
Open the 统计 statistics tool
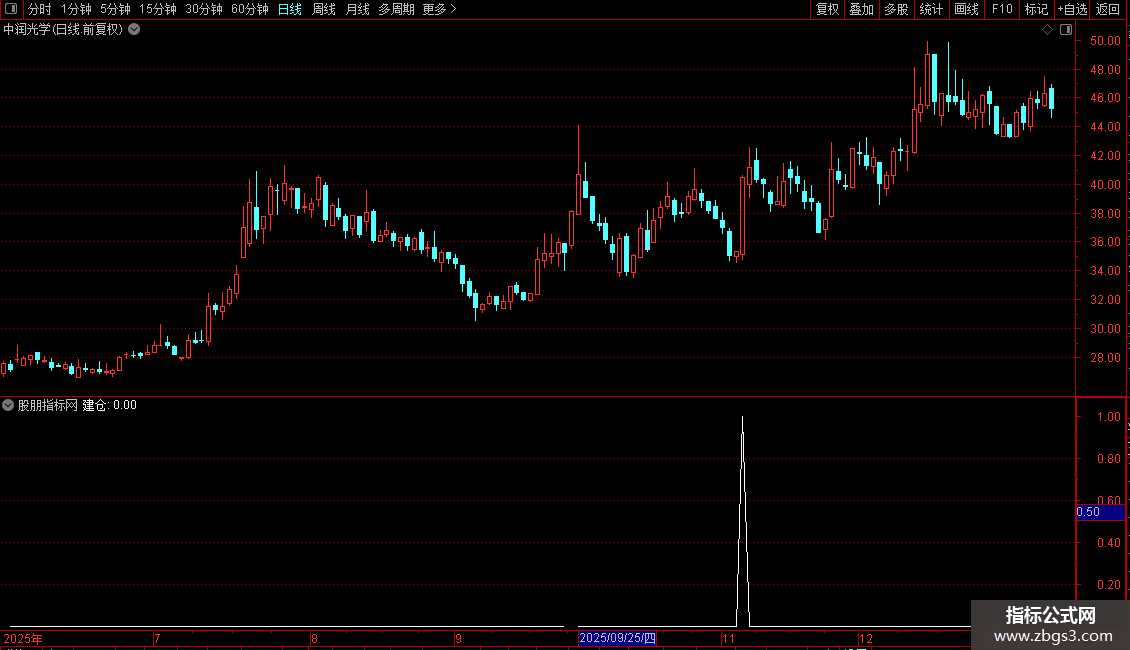[931, 9]
